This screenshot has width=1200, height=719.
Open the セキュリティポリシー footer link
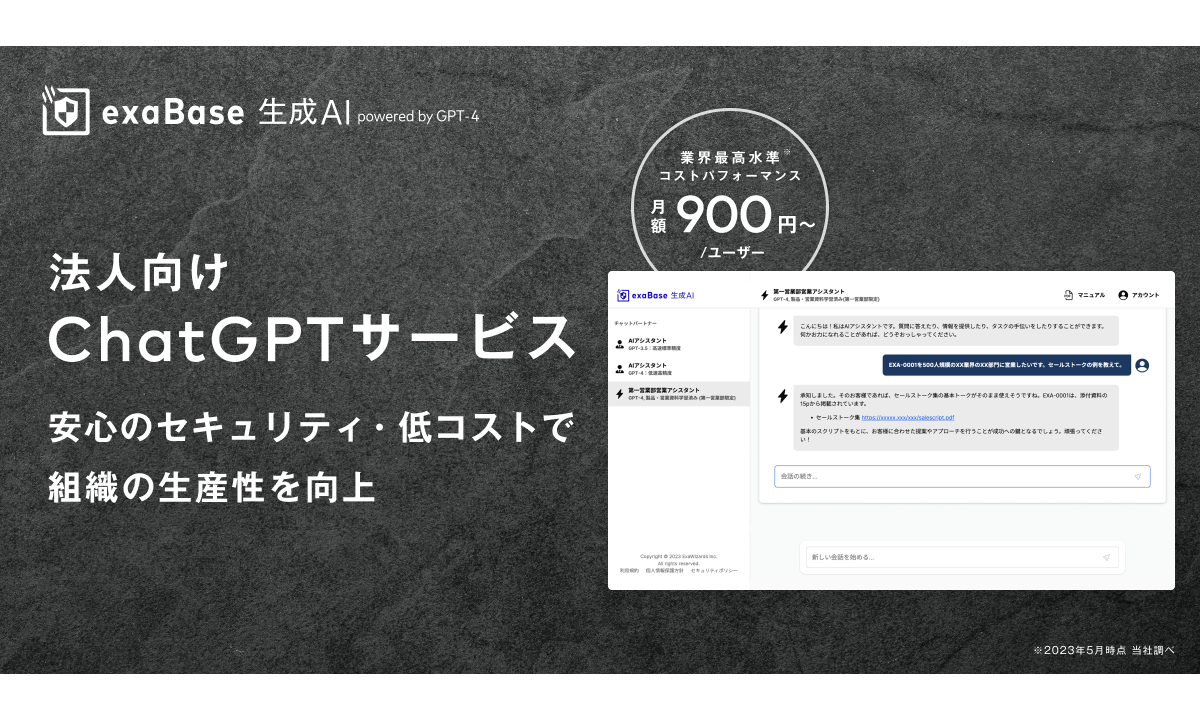pos(714,570)
